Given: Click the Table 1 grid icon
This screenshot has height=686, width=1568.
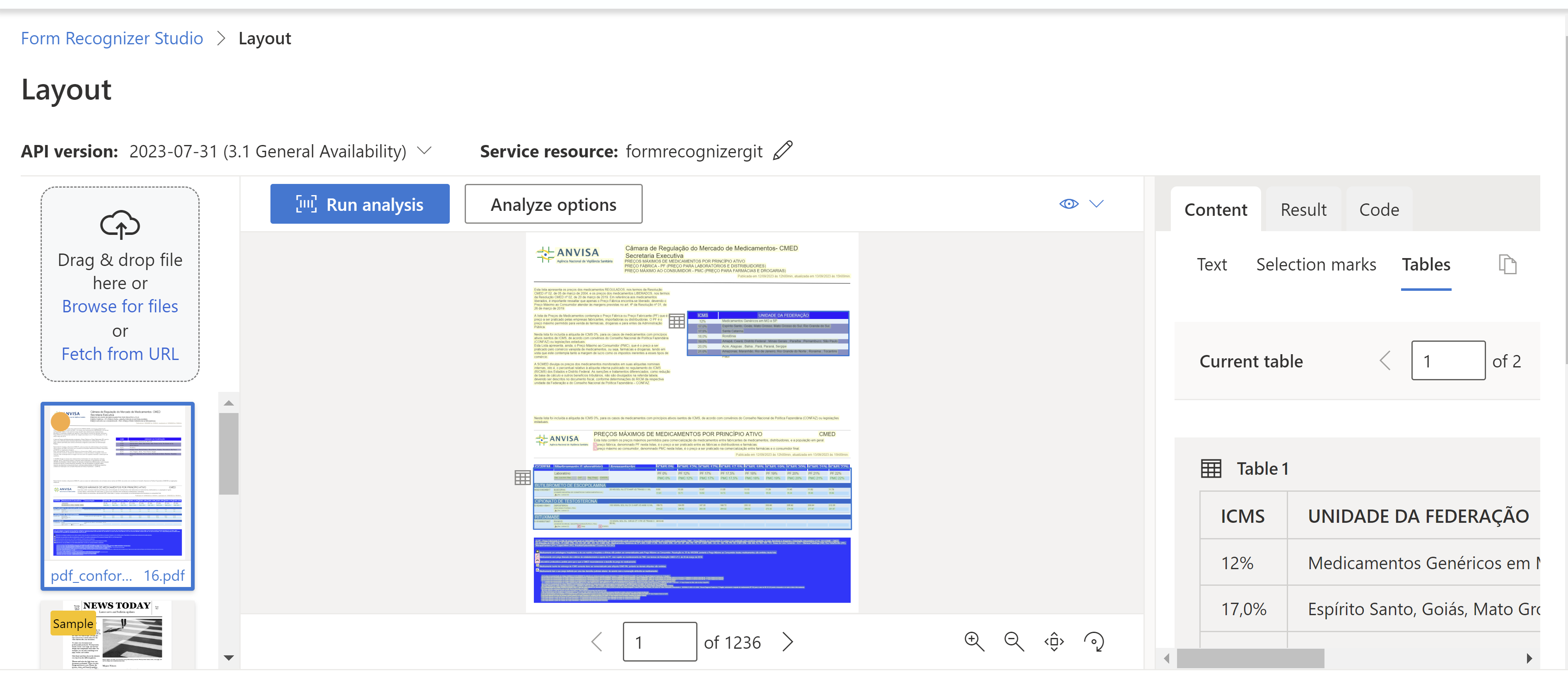Looking at the screenshot, I should 1211,469.
